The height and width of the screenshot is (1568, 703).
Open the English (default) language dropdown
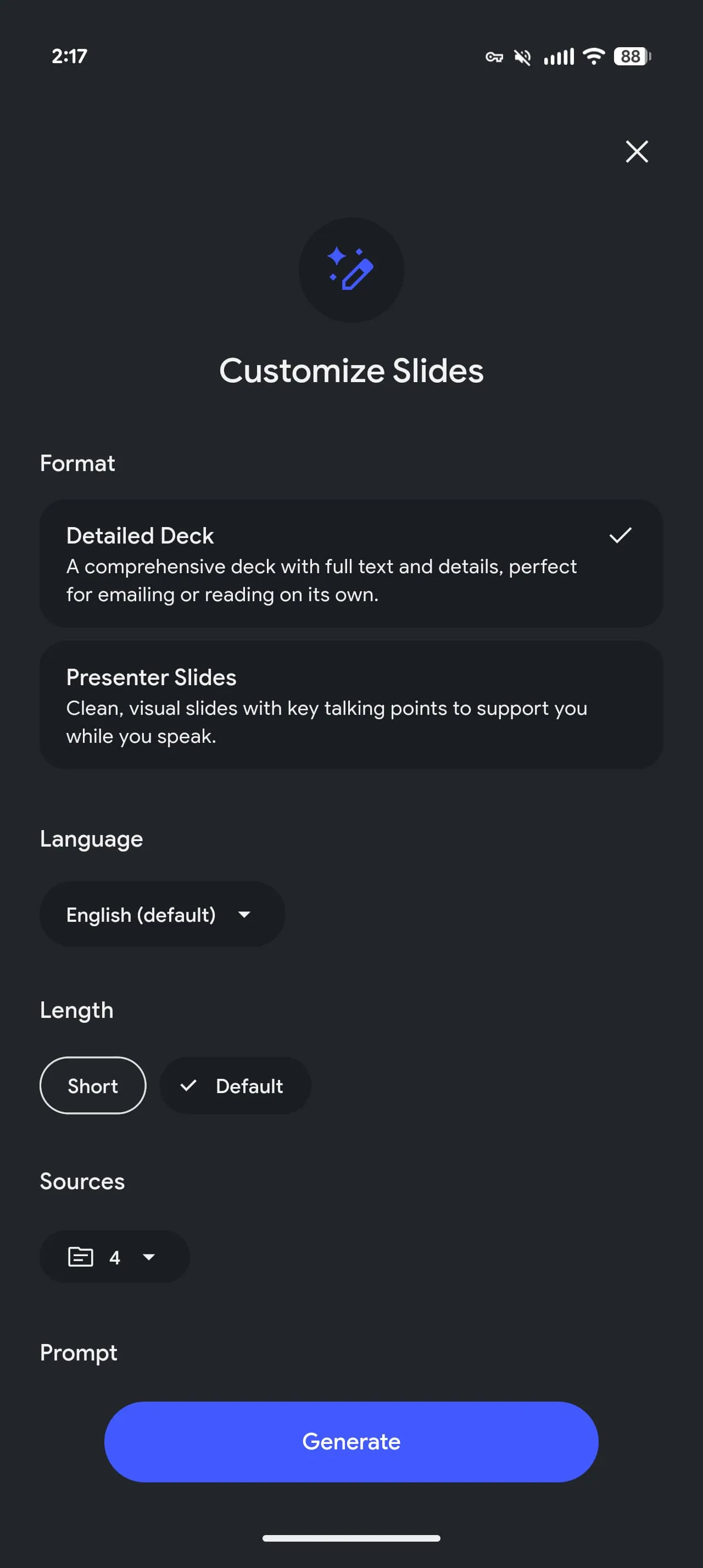pyautogui.click(x=141, y=914)
